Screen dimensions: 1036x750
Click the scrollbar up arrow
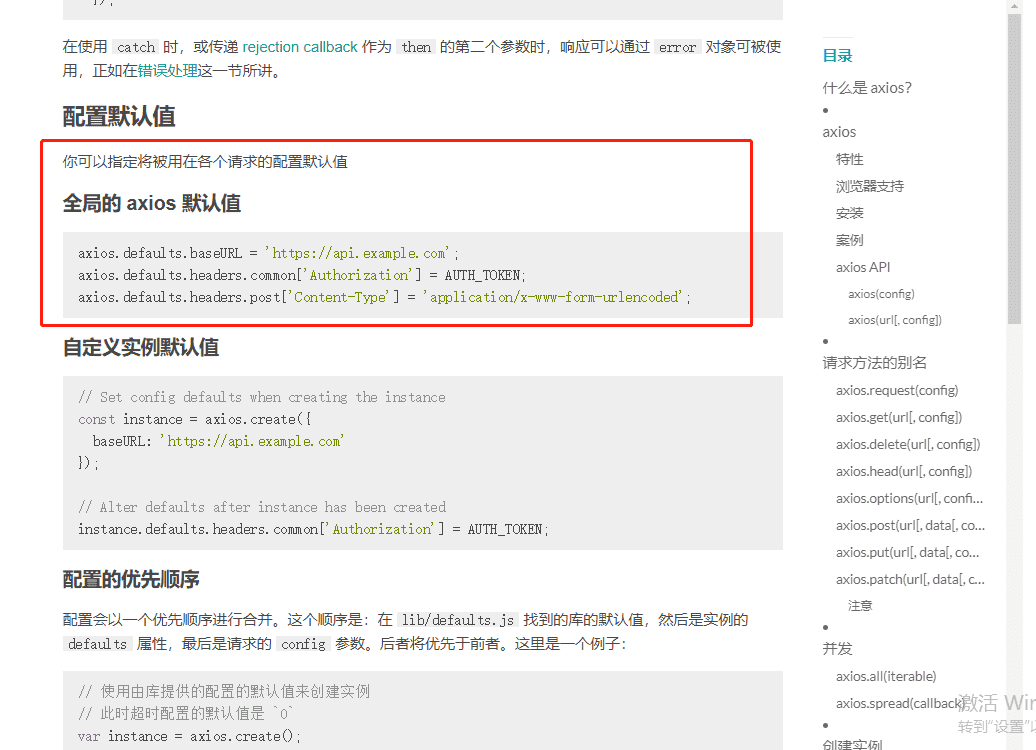pos(1015,7)
